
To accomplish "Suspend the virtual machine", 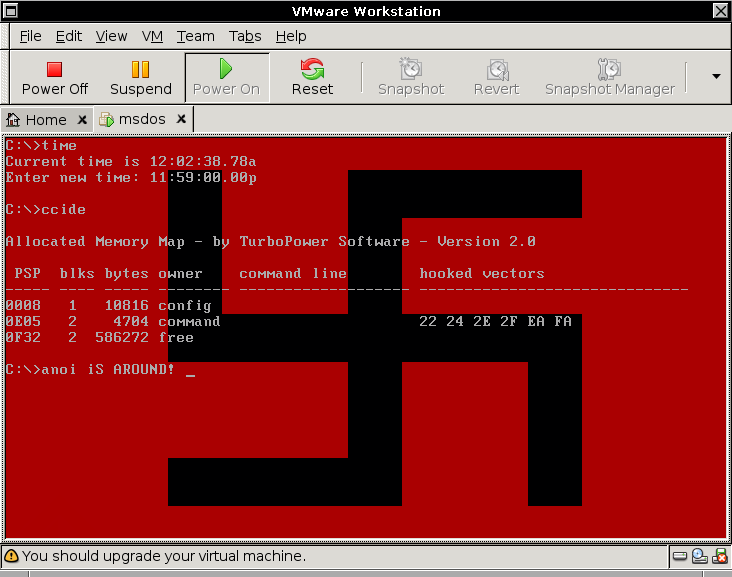I will coord(141,77).
